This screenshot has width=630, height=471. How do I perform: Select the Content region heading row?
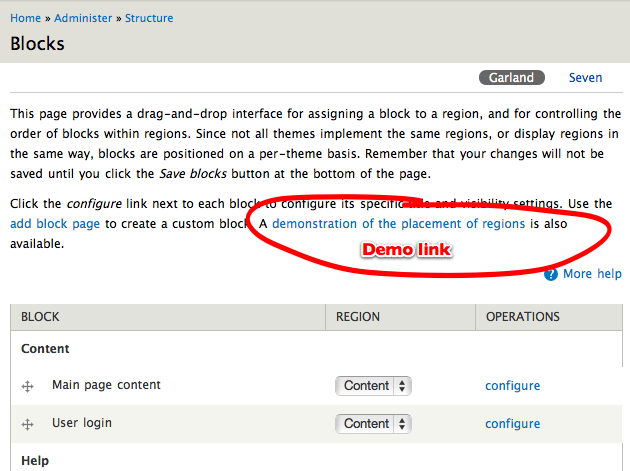[x=317, y=348]
